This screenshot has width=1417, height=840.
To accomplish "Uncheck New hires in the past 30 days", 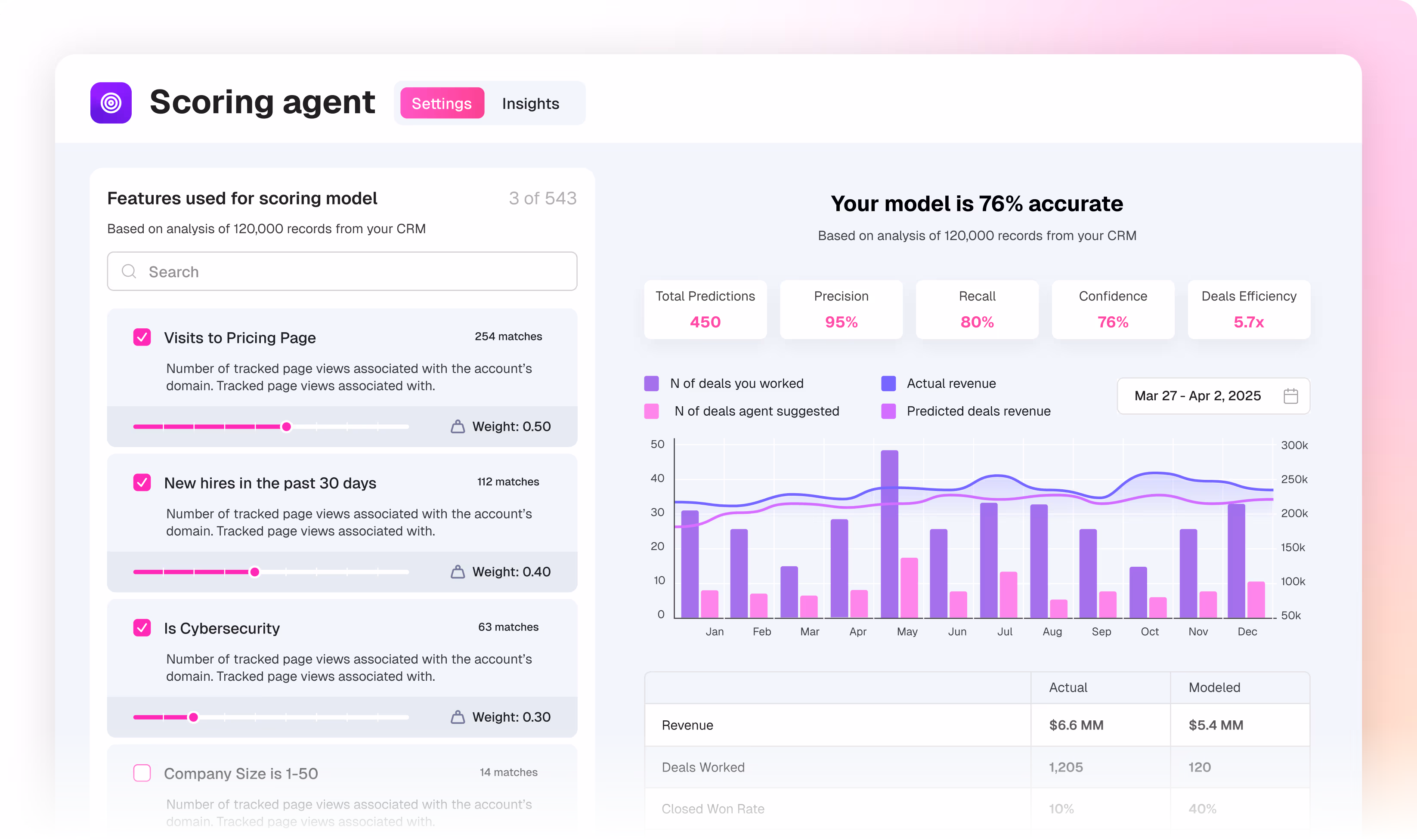I will (142, 483).
